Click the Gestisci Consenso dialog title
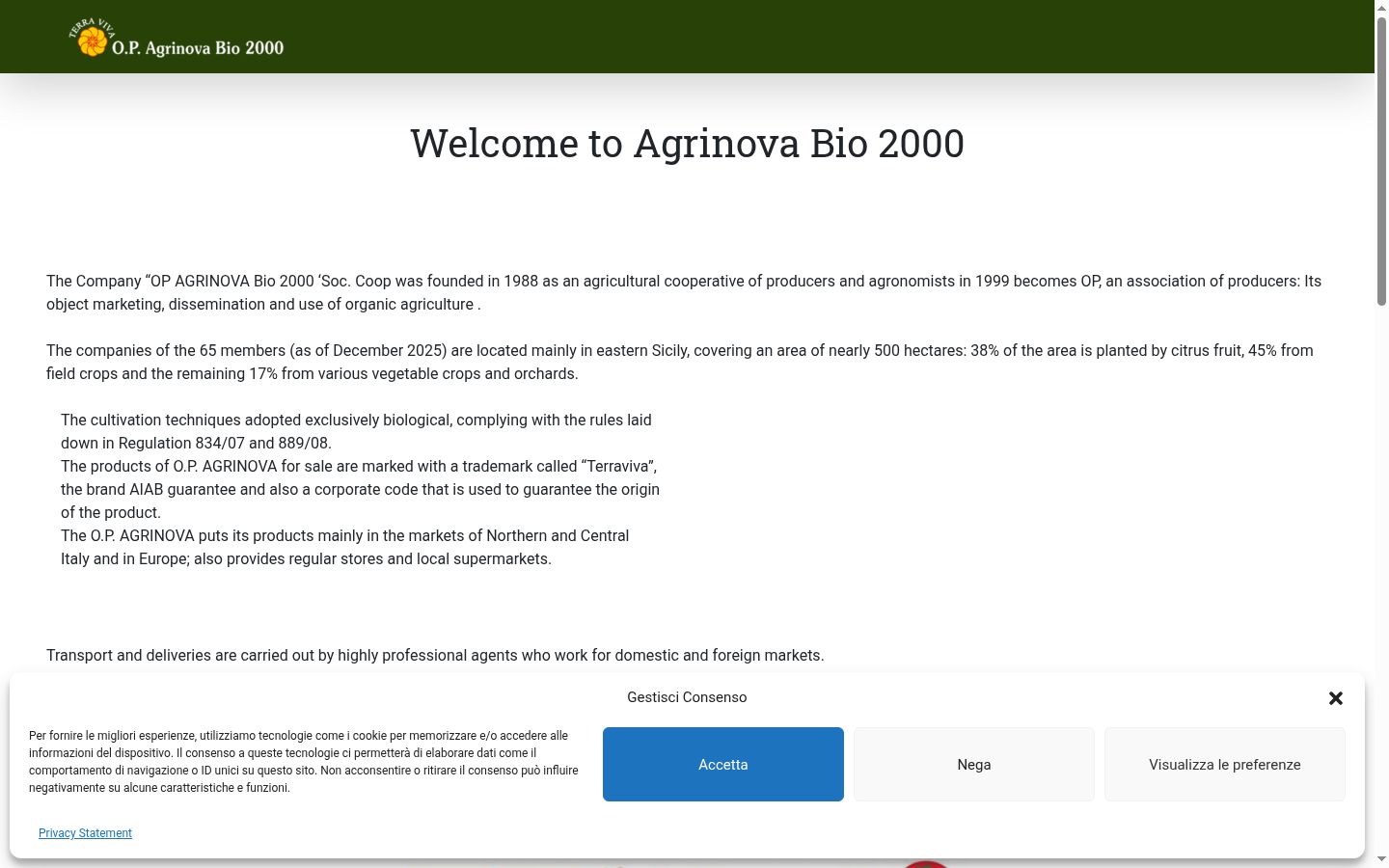 coord(687,697)
